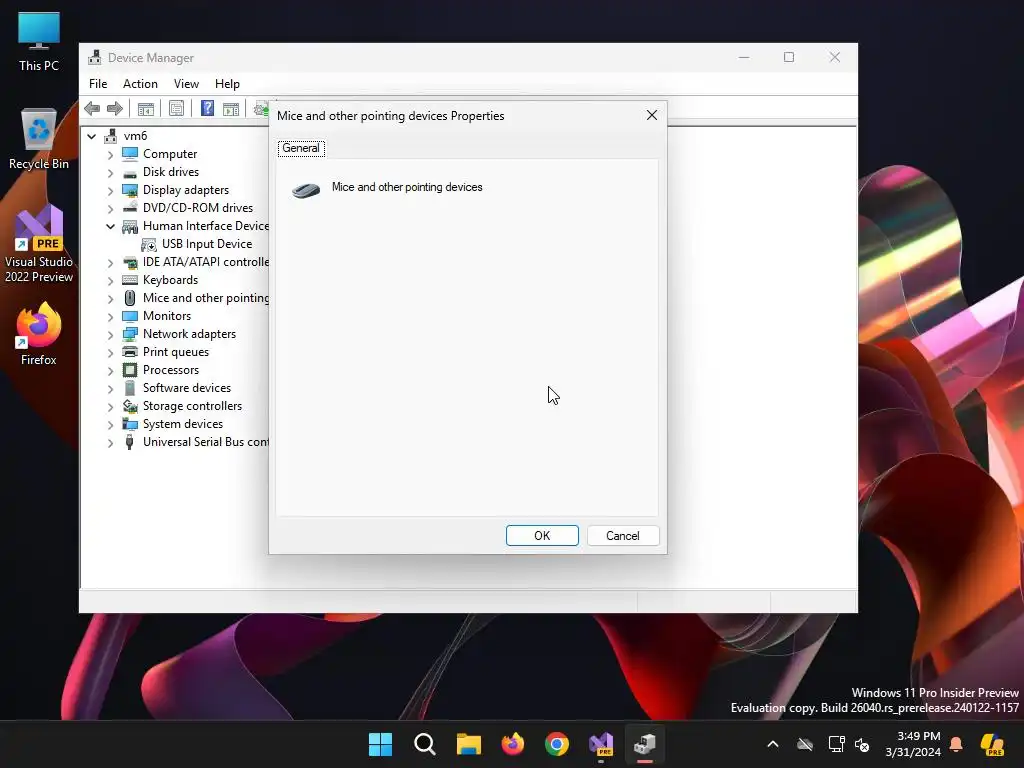The image size is (1024, 768).
Task: Select the mouse icon beside Mice category
Action: pos(130,298)
